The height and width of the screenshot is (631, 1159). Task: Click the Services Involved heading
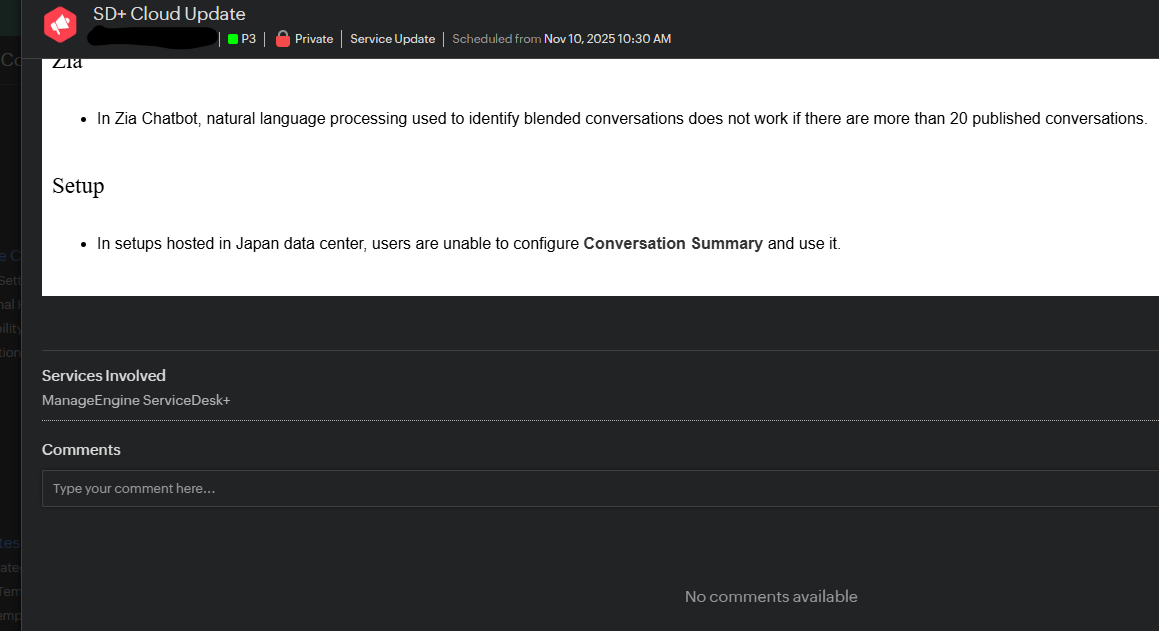tap(104, 376)
